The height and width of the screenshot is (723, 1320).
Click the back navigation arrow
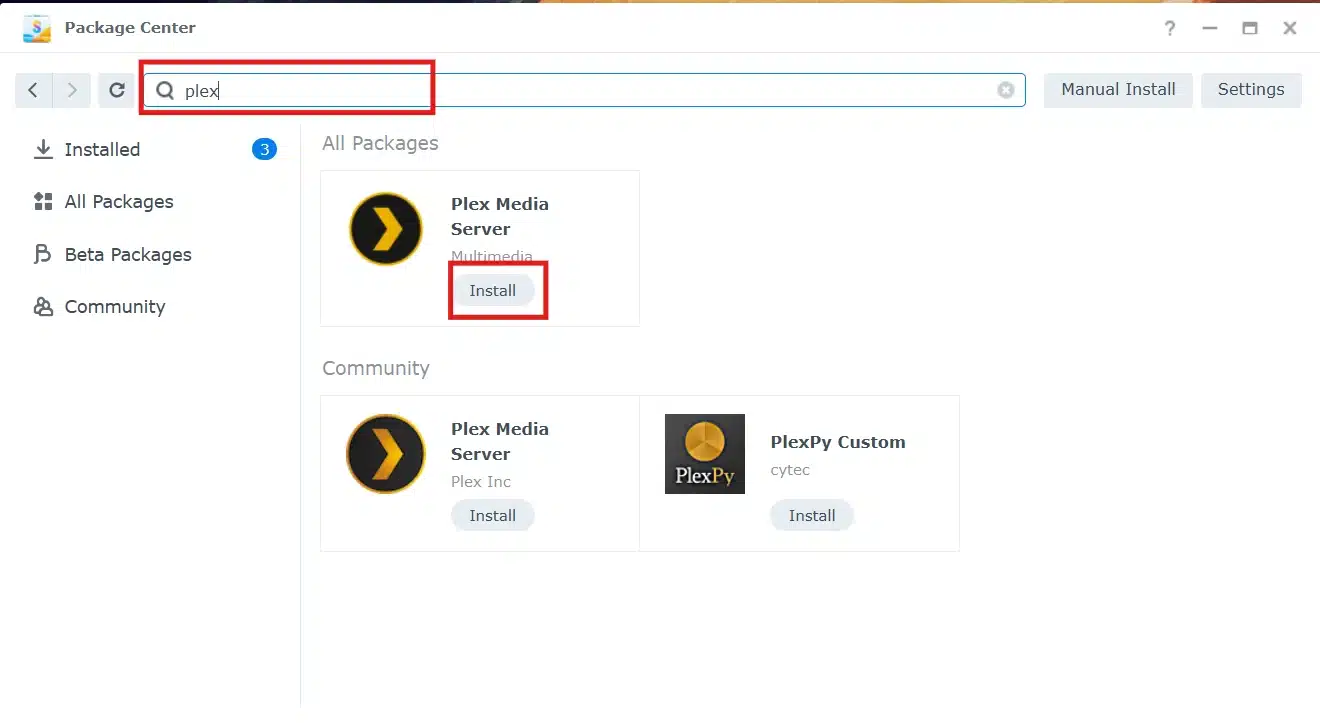(x=31, y=89)
